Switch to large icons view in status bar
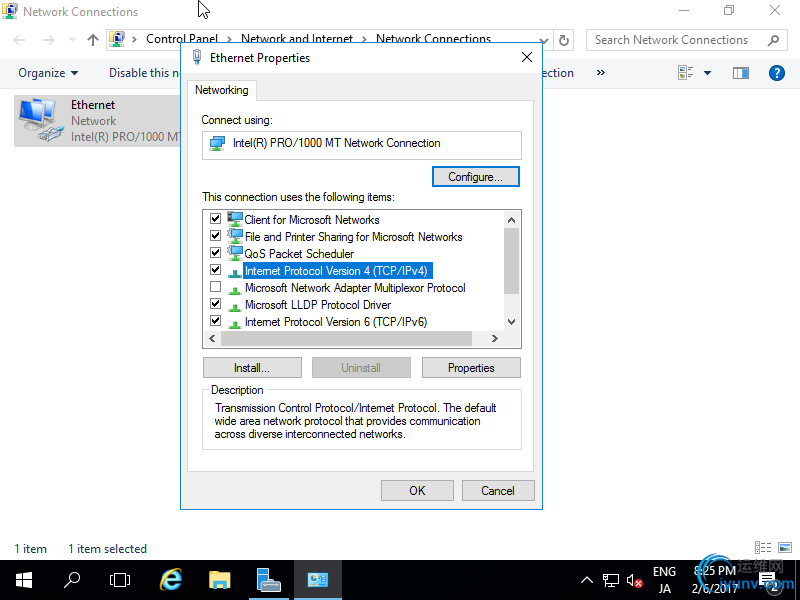 click(785, 547)
